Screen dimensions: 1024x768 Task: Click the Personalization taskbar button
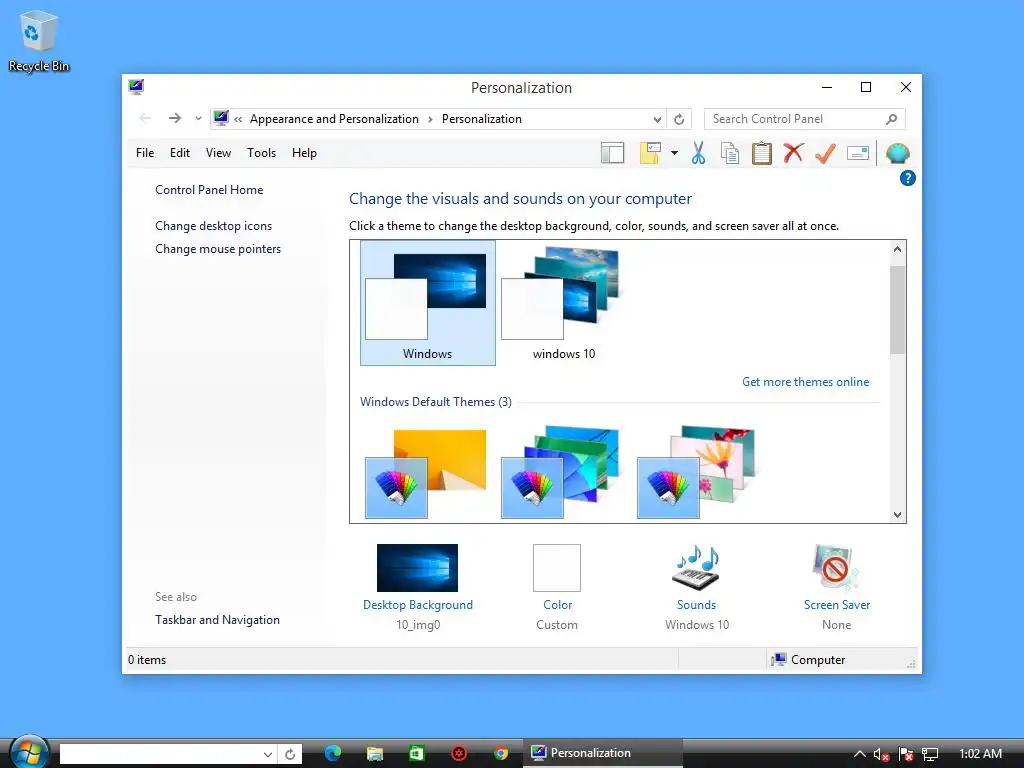point(603,753)
